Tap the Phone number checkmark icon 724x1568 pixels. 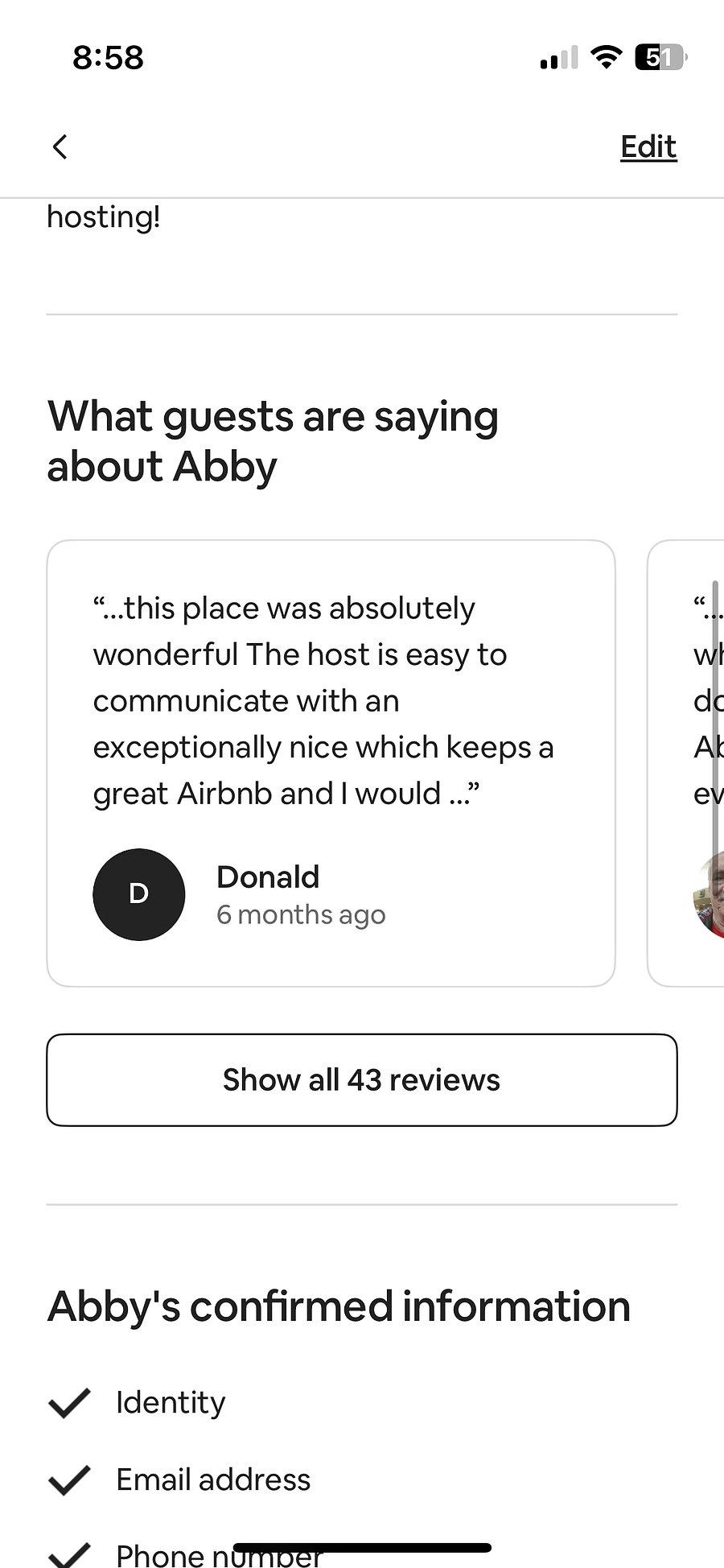click(69, 1554)
